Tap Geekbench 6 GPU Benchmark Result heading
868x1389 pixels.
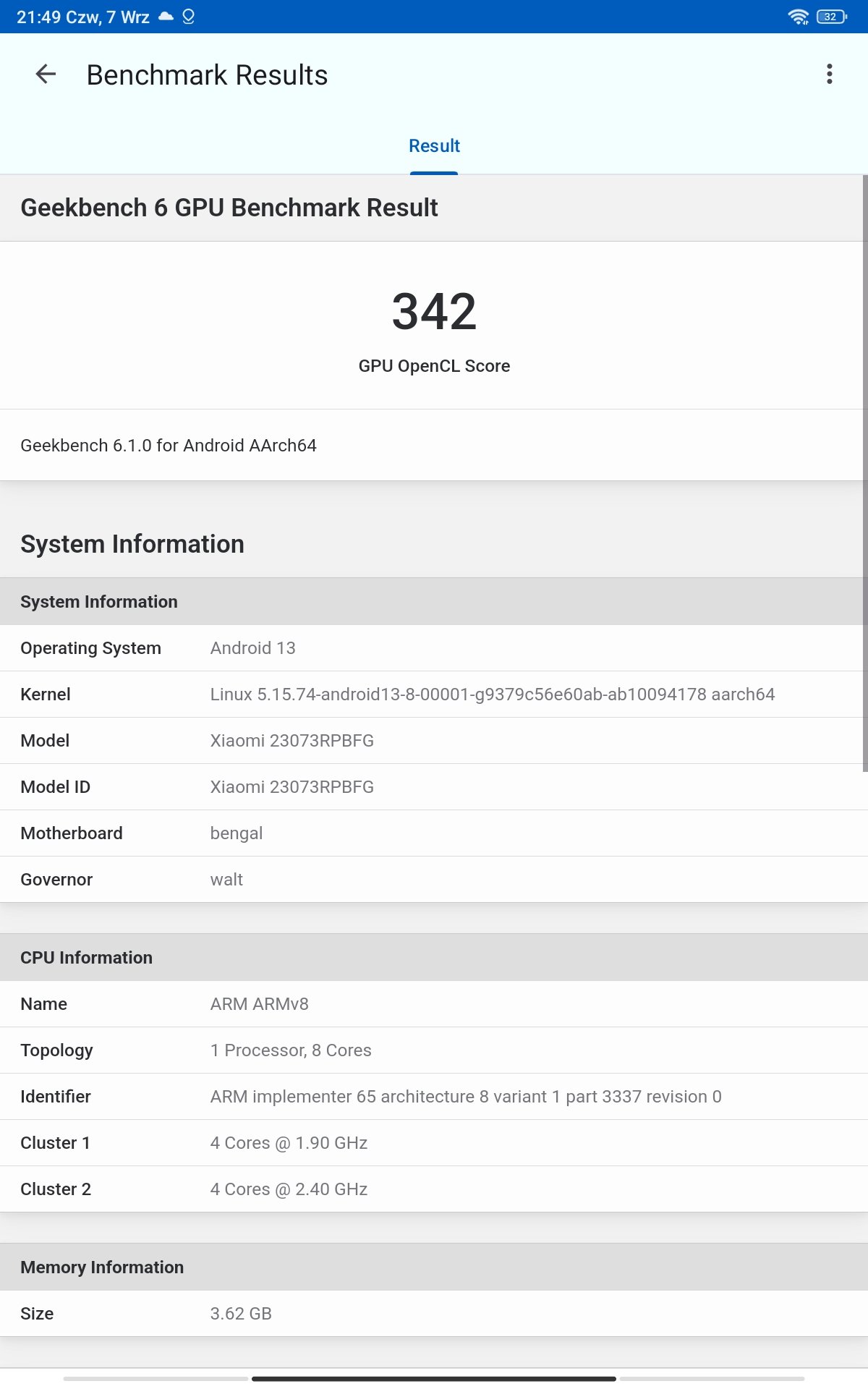pos(229,208)
